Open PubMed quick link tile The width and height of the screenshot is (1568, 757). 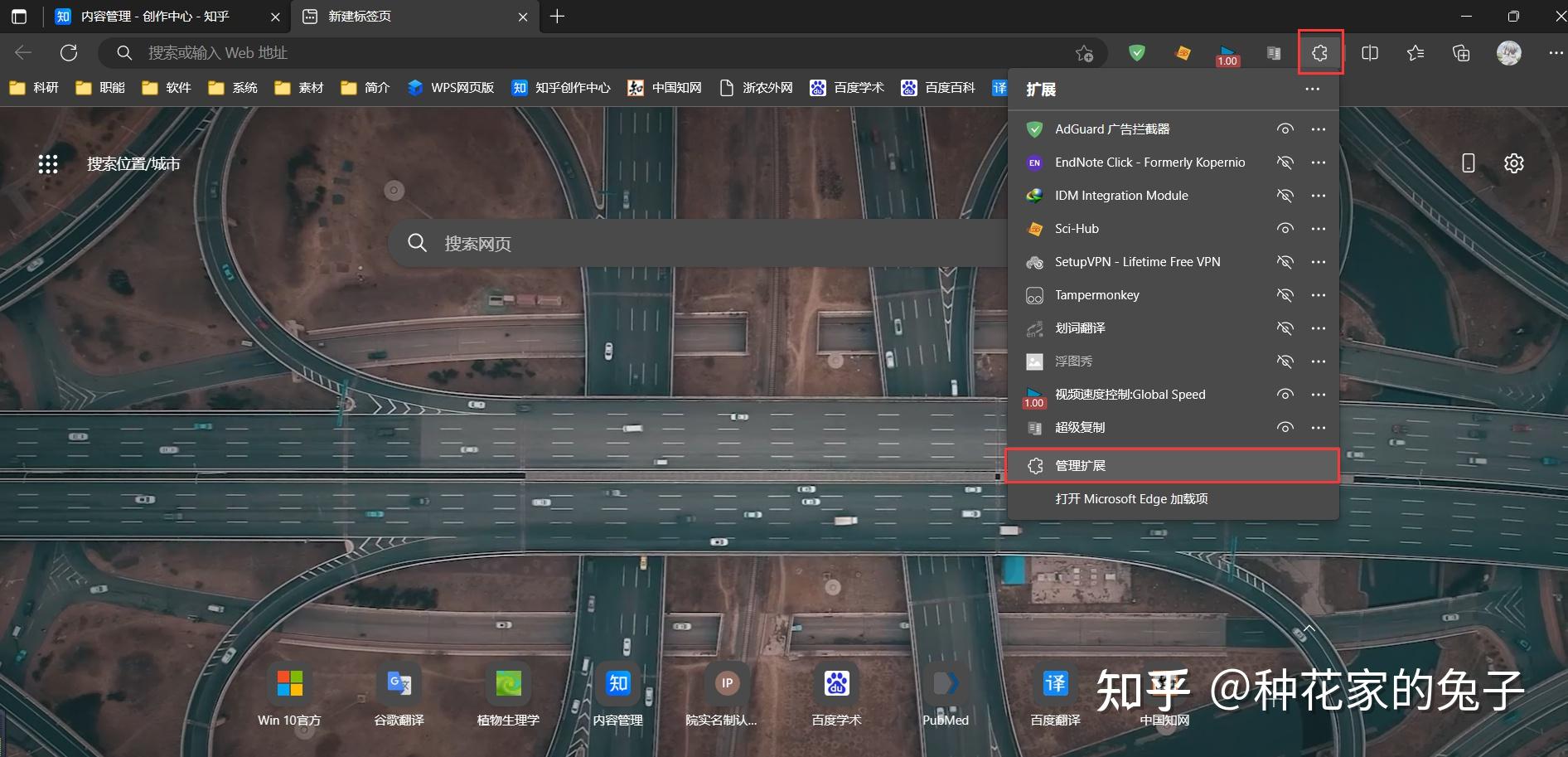pos(946,695)
